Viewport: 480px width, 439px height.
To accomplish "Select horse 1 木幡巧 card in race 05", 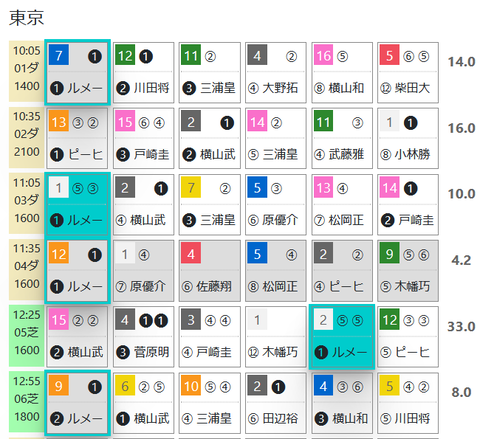I will 276,337.
